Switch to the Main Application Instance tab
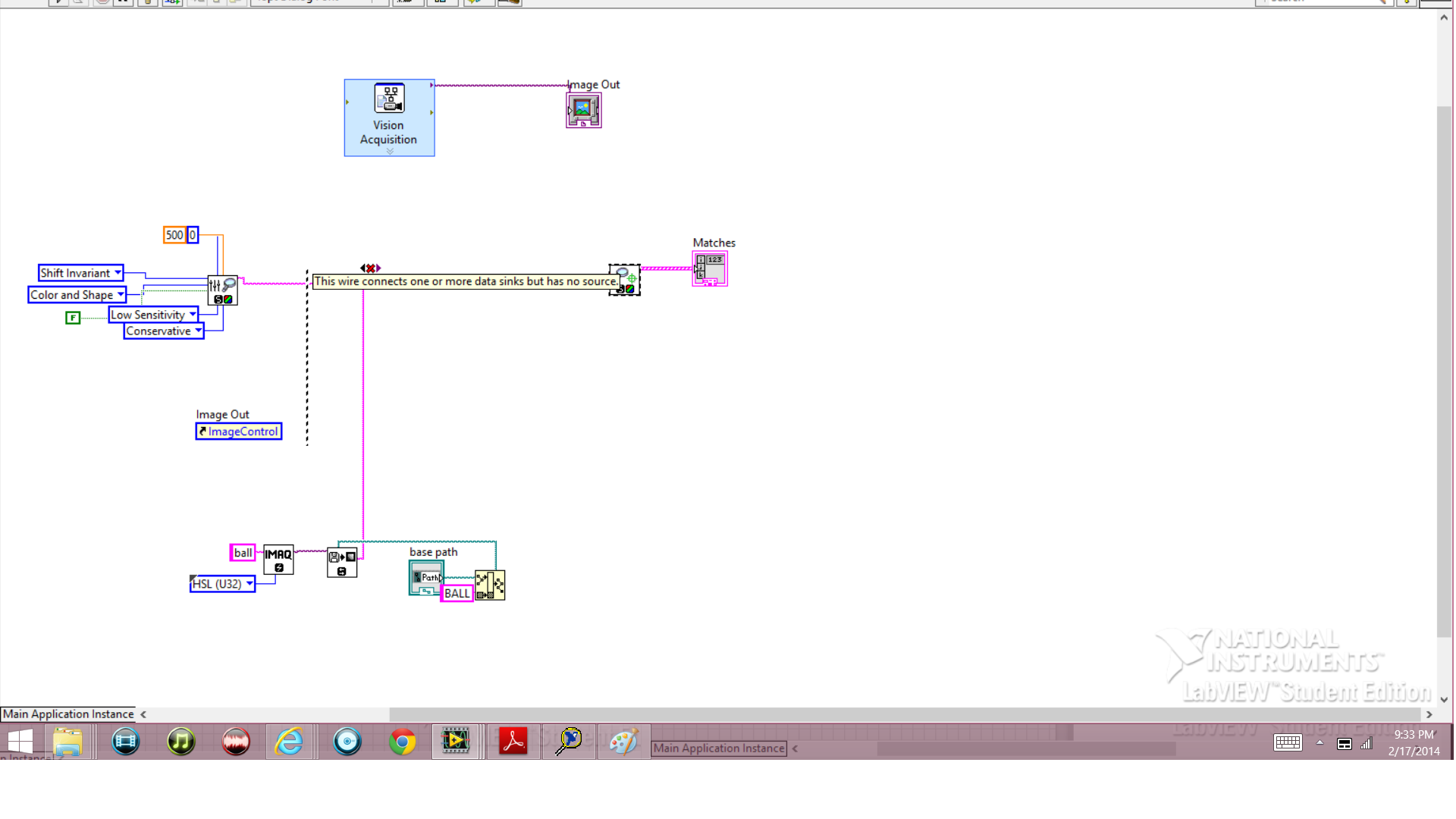 67,714
